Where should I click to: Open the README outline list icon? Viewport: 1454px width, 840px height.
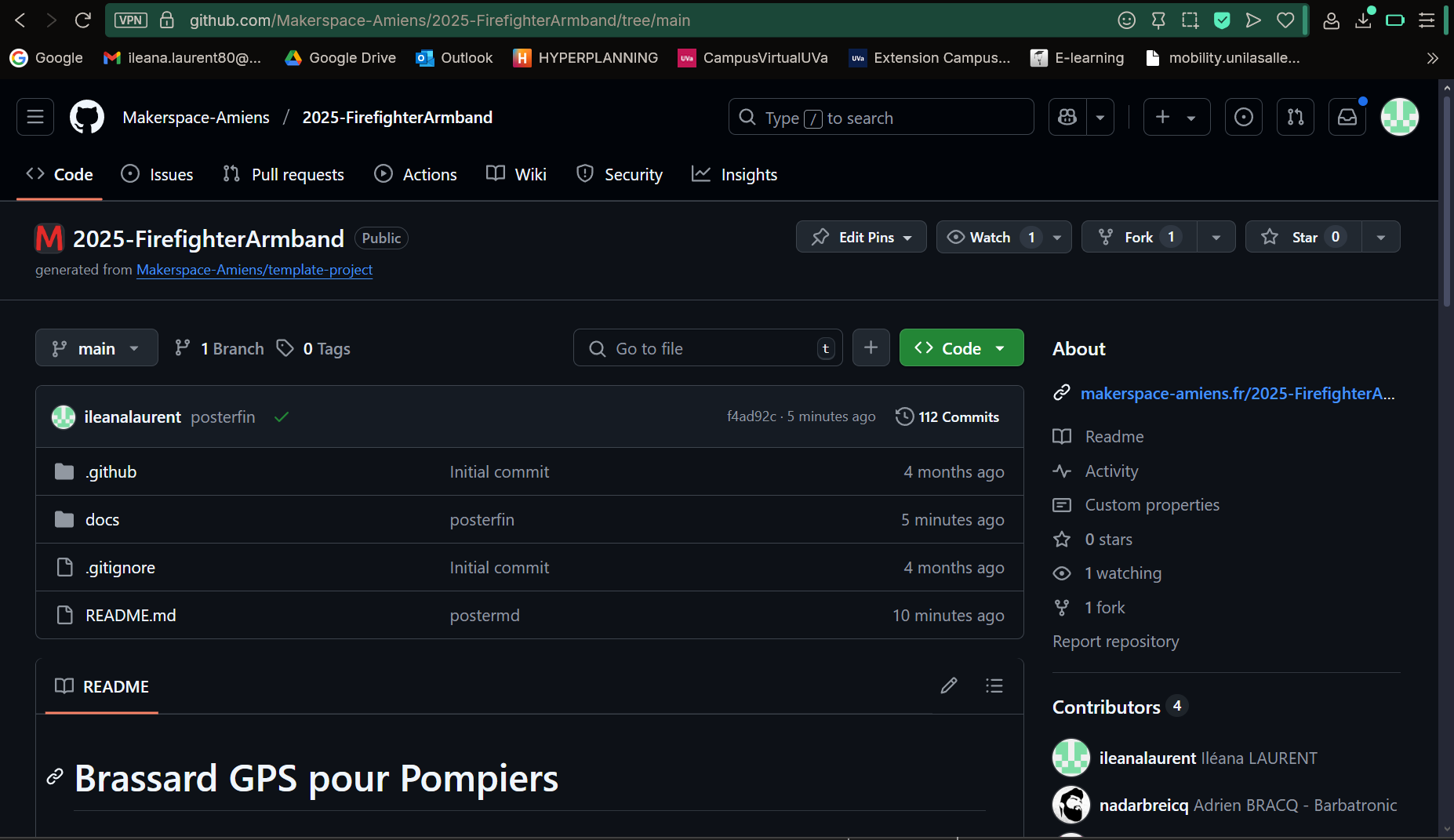tap(994, 685)
